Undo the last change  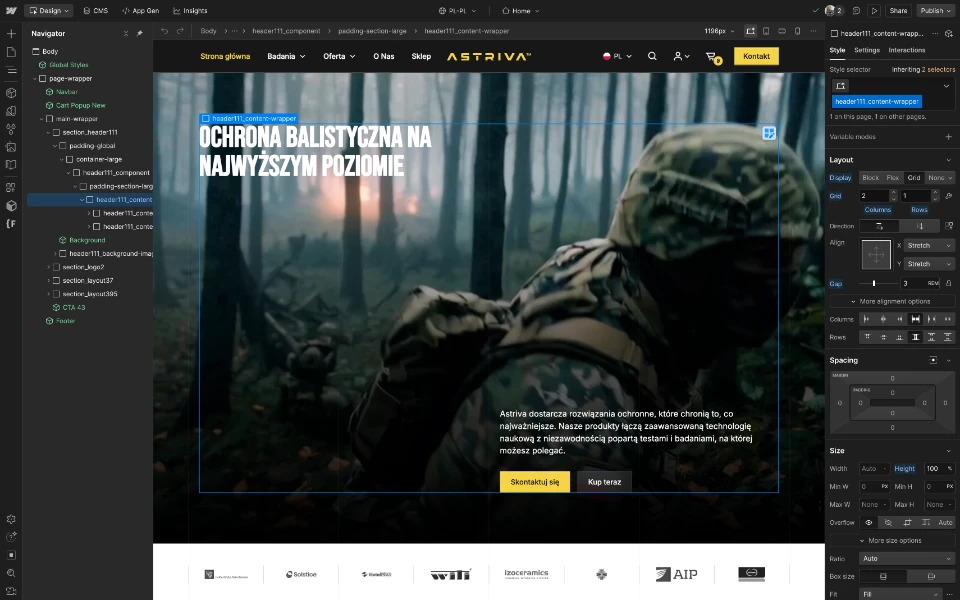165,31
